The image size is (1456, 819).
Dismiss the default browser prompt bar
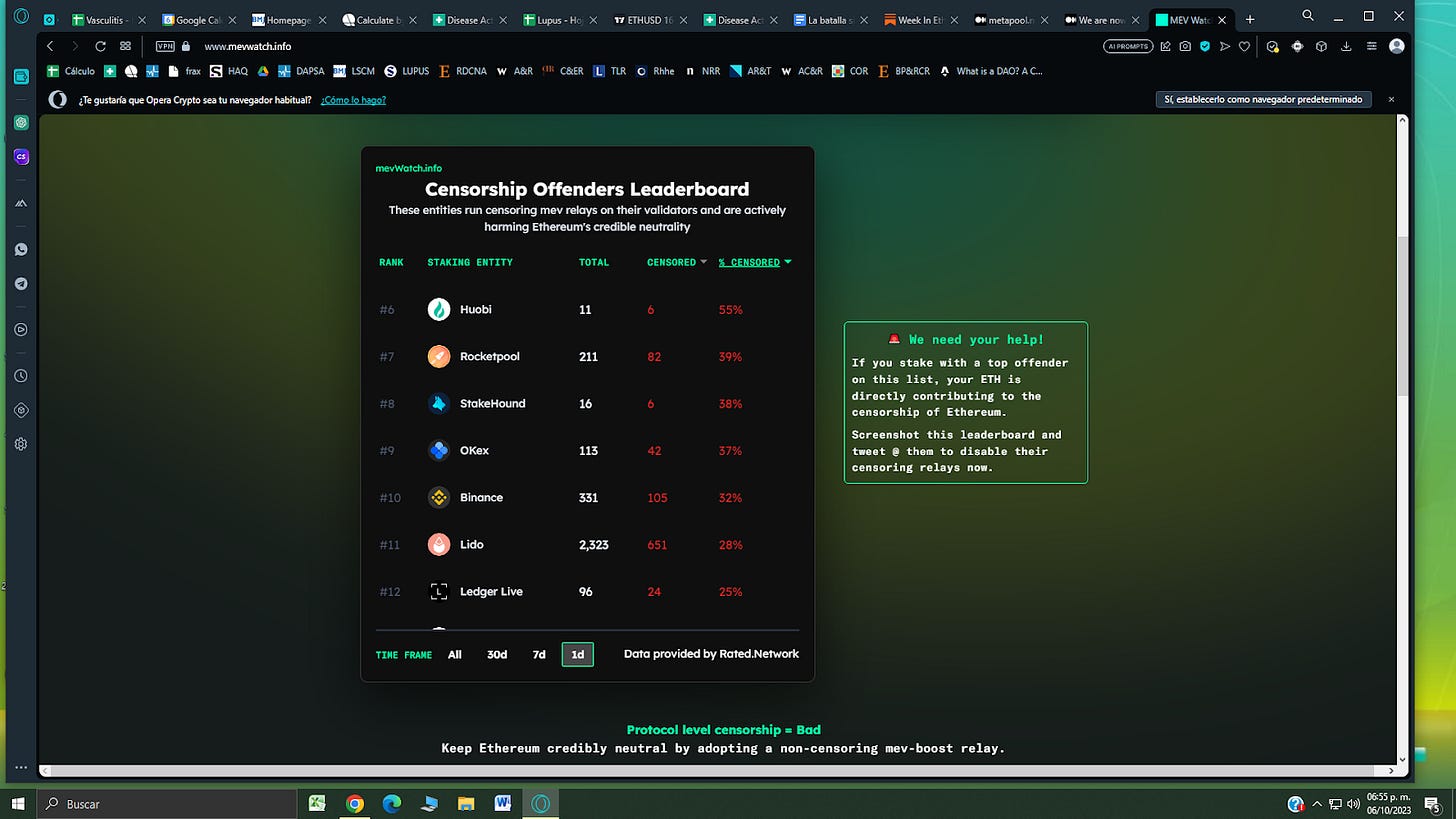pos(1391,99)
